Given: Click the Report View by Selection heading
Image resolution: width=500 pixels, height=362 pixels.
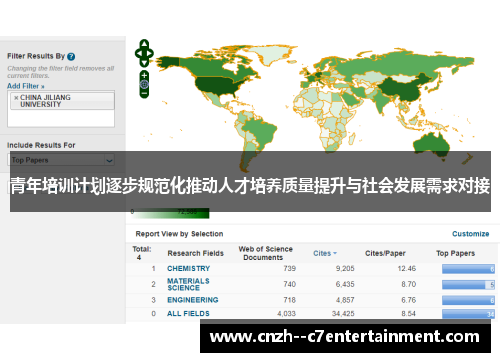Looking at the screenshot, I should (179, 234).
